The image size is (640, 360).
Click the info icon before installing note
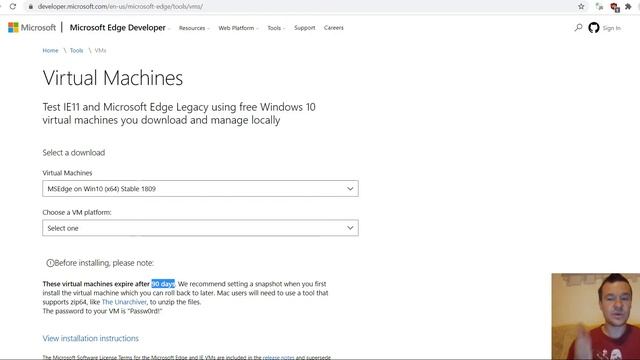coord(50,263)
